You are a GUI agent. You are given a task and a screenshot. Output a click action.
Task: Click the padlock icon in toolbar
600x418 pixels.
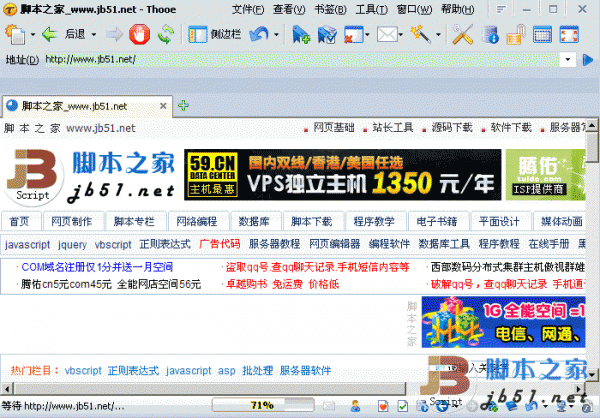pos(516,34)
